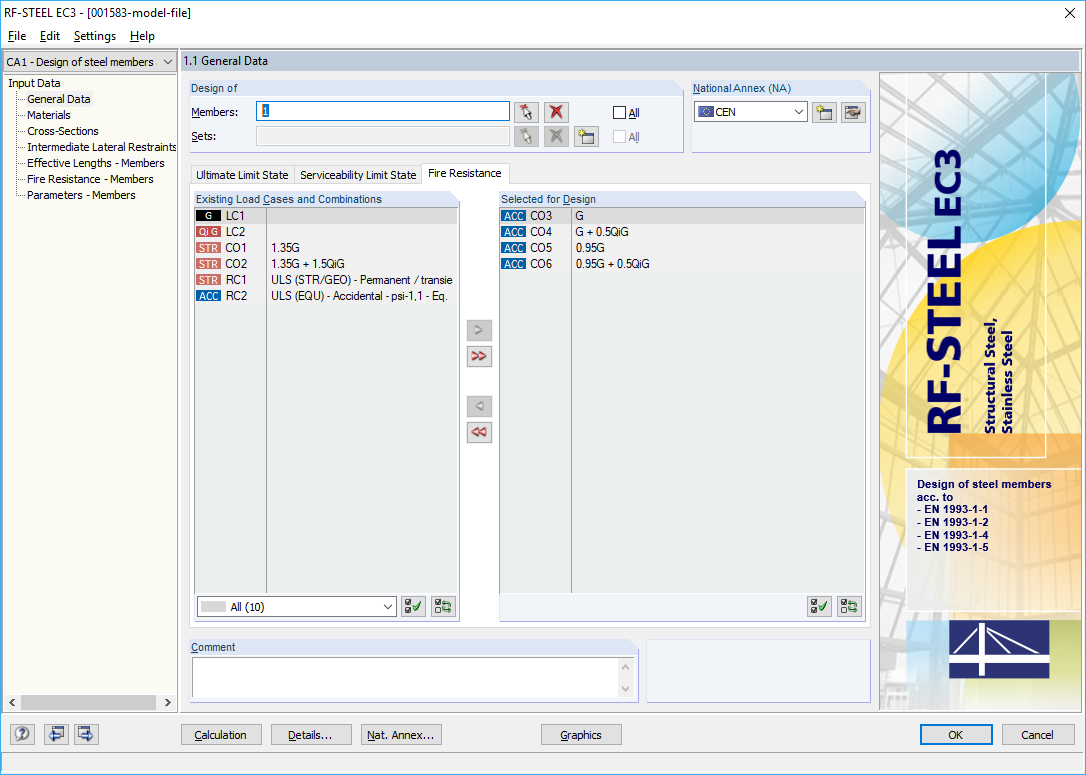Create new set of members icon
The width and height of the screenshot is (1086, 775).
tap(586, 136)
